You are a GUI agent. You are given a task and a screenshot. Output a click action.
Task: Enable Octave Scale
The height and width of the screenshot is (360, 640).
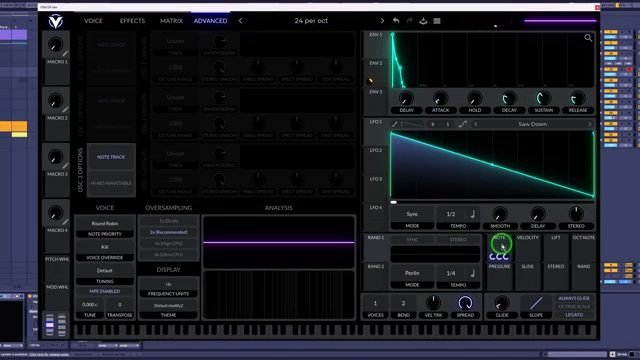point(574,307)
